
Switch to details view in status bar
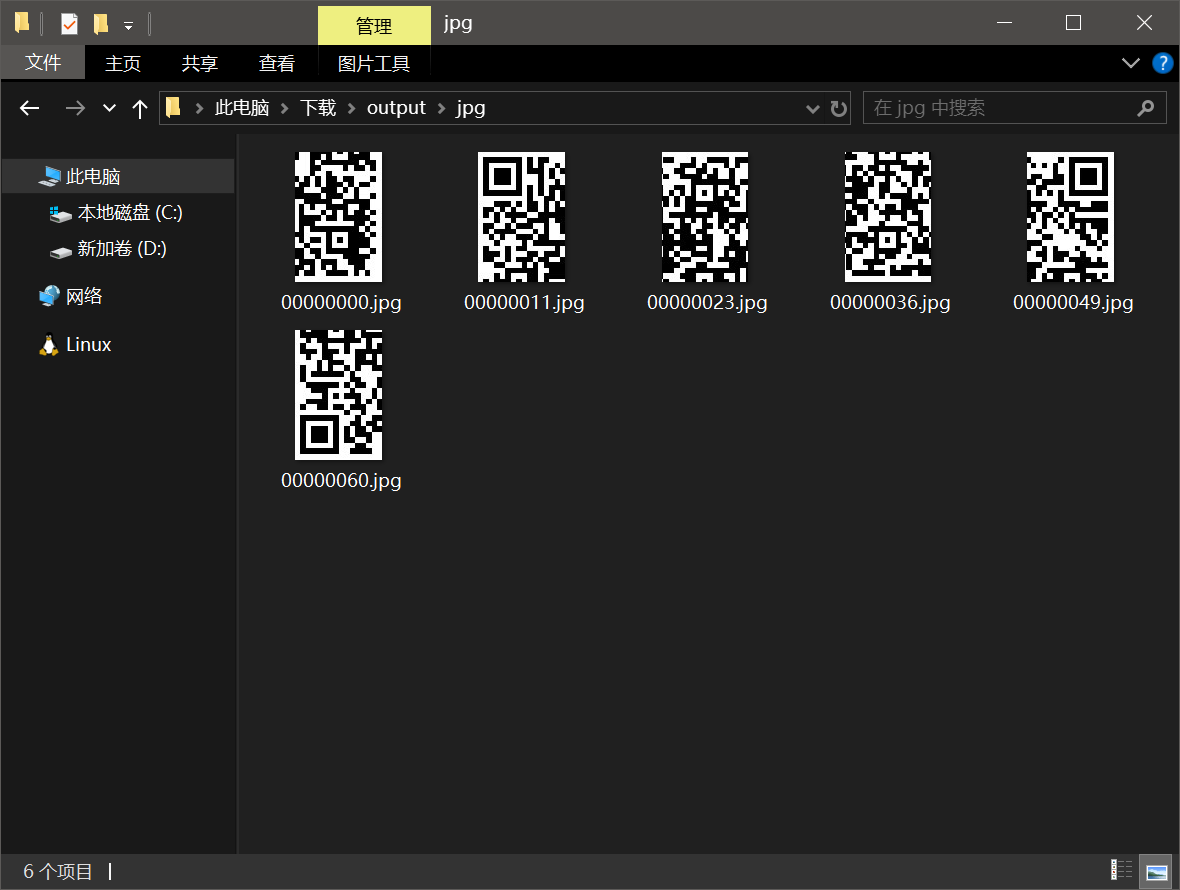click(x=1122, y=871)
